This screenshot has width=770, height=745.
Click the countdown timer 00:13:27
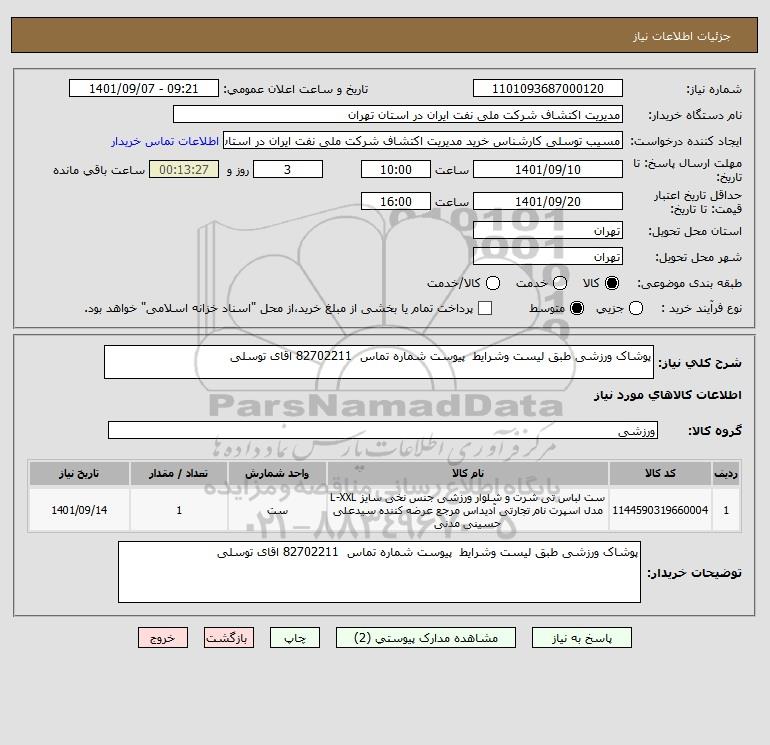[184, 169]
